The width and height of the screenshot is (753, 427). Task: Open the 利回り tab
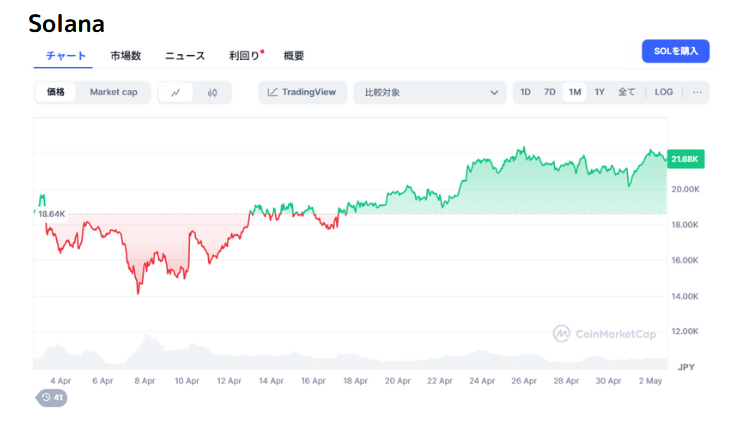246,56
